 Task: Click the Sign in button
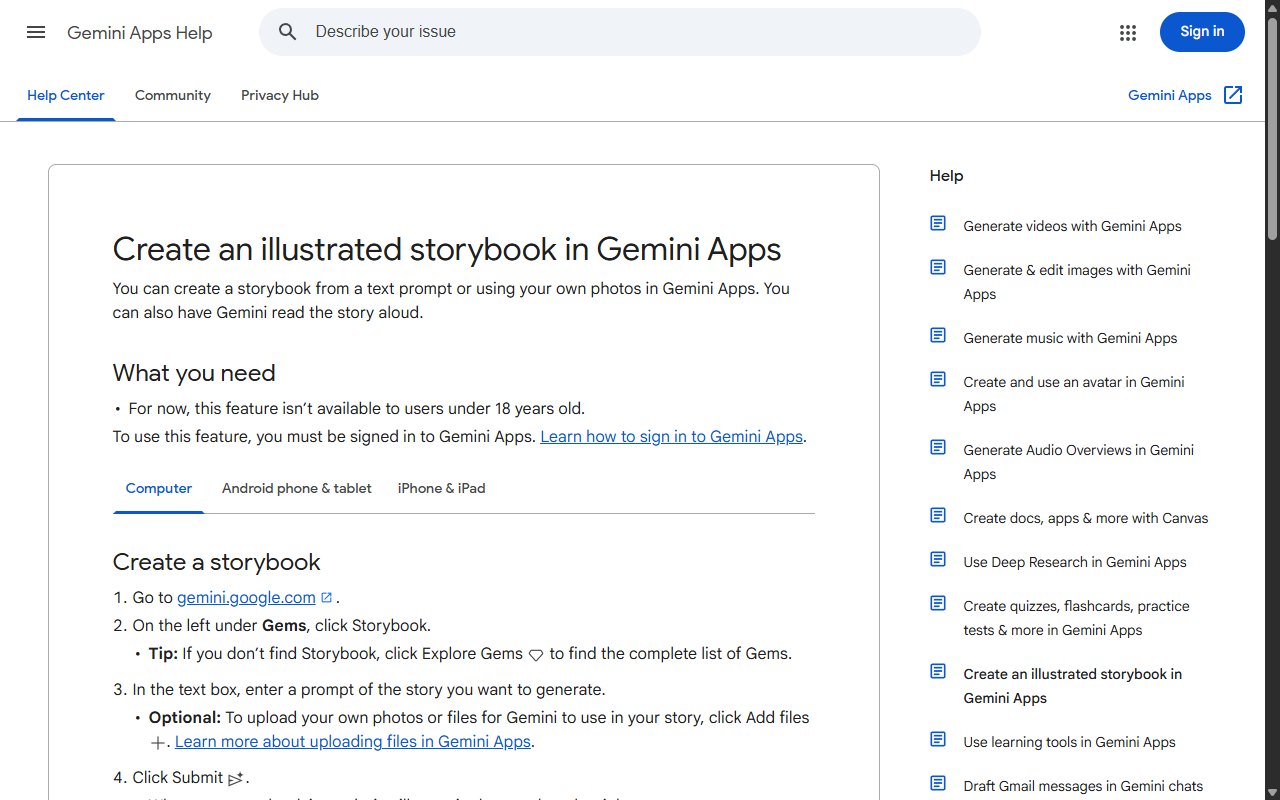1202,32
